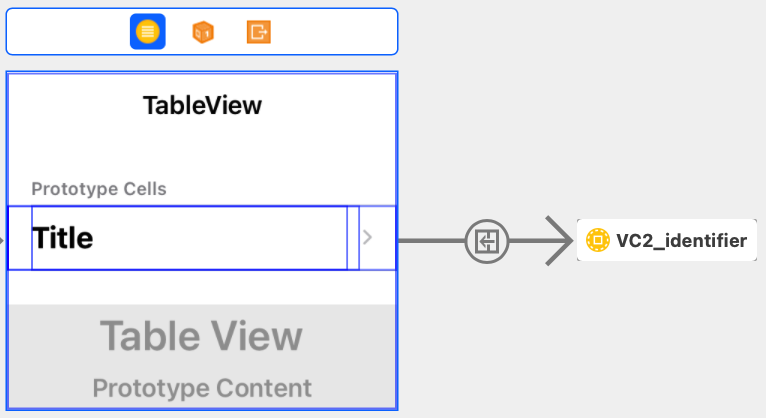Select the "VC2_identifier" reference label

(x=681, y=241)
